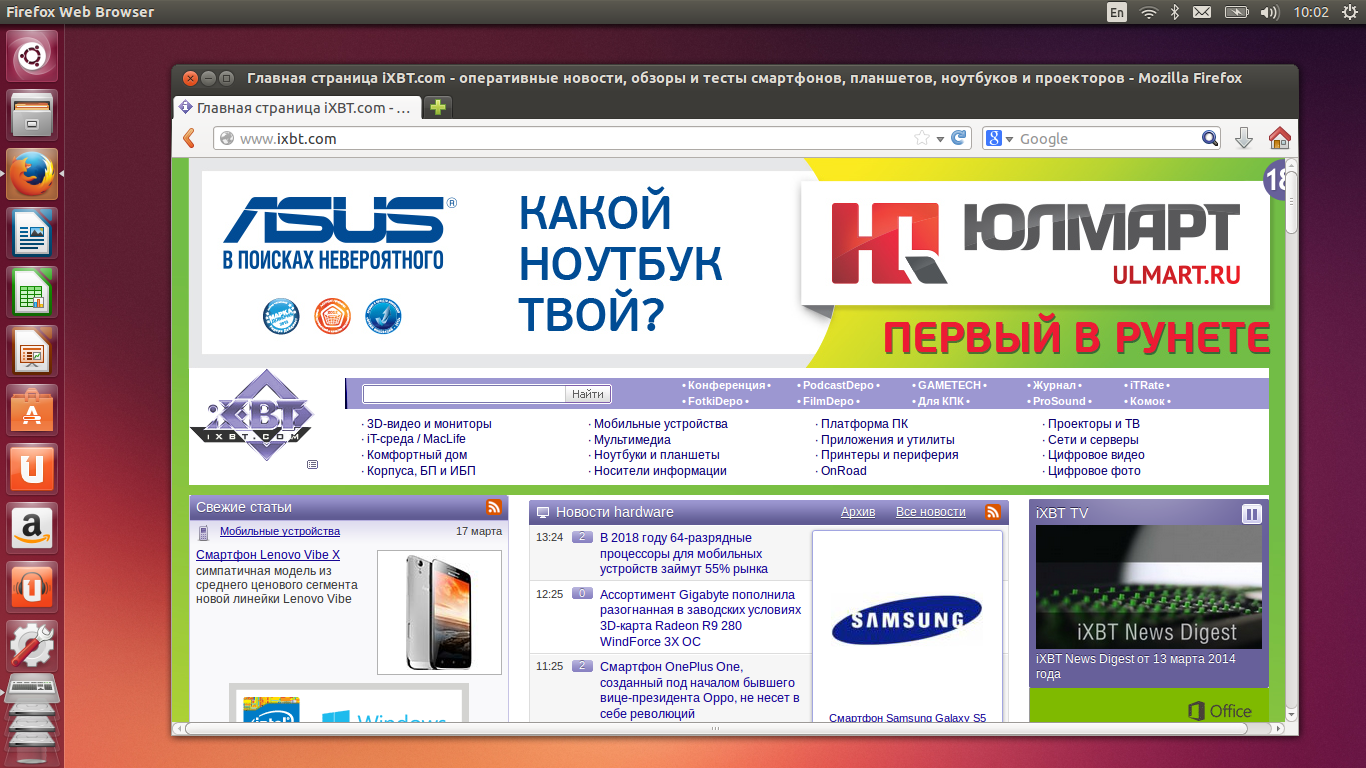Open Ubuntu One launcher icon

[34, 469]
